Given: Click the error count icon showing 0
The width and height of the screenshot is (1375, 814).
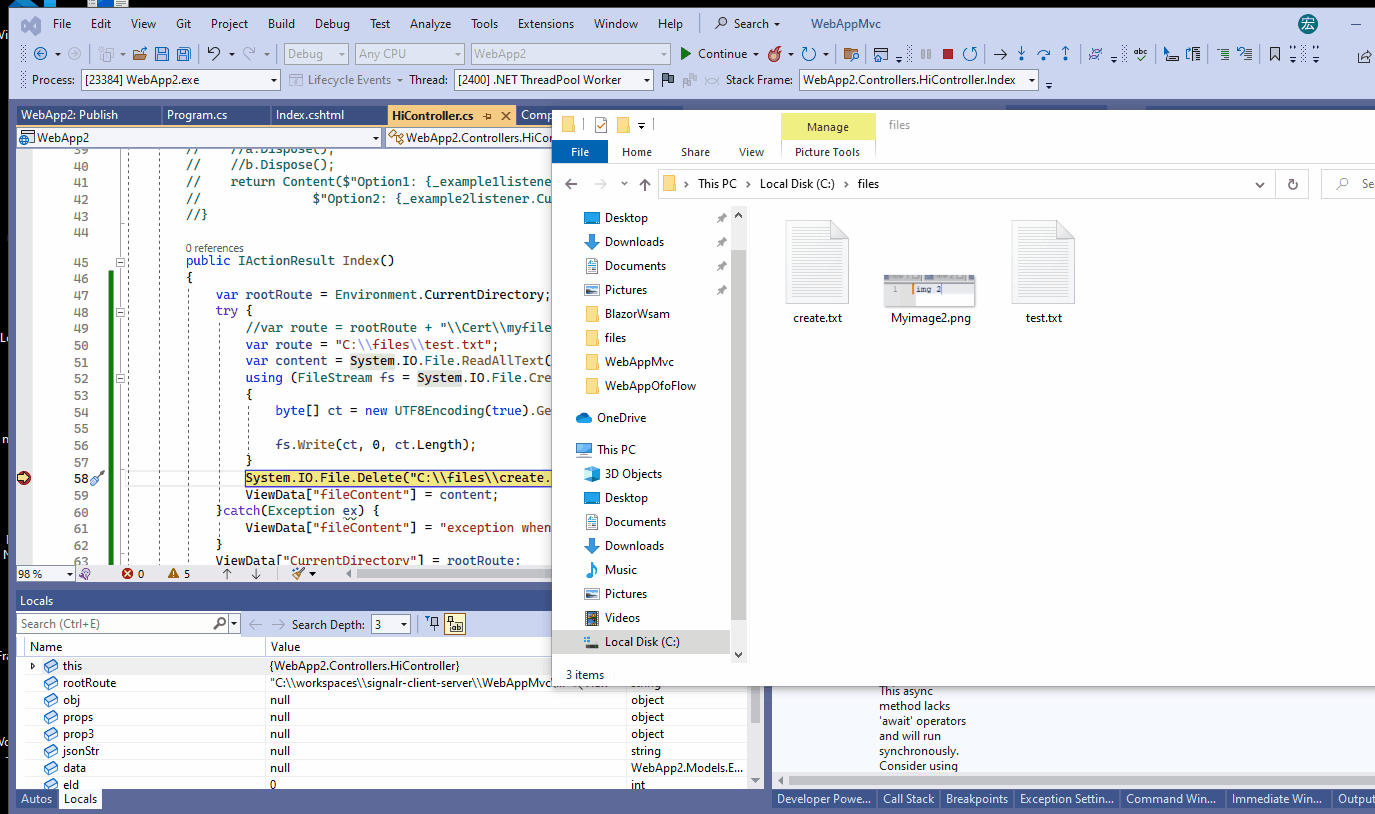Looking at the screenshot, I should 127,574.
